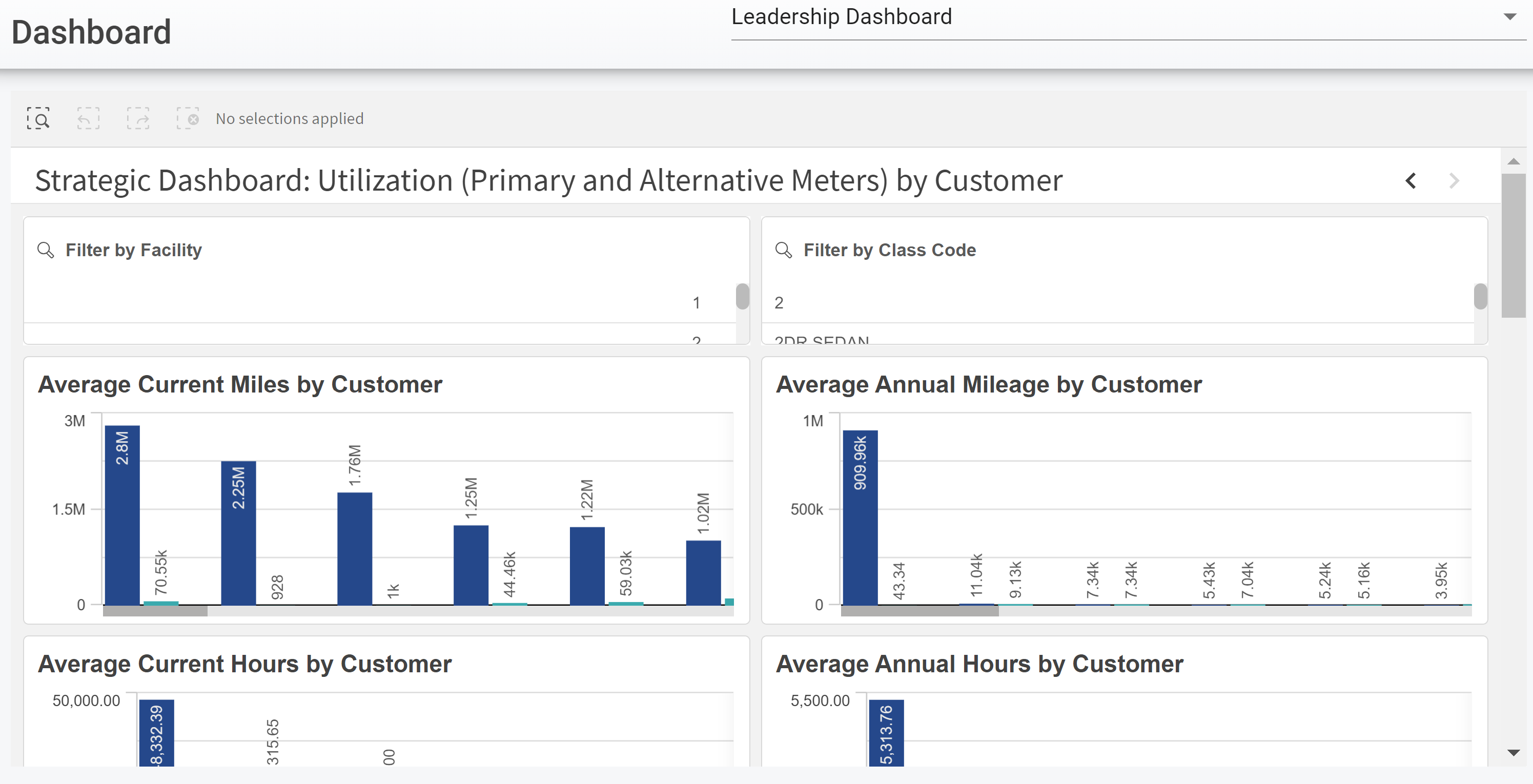This screenshot has height=784, width=1533.
Task: Click the step forward selection icon
Action: coord(138,118)
